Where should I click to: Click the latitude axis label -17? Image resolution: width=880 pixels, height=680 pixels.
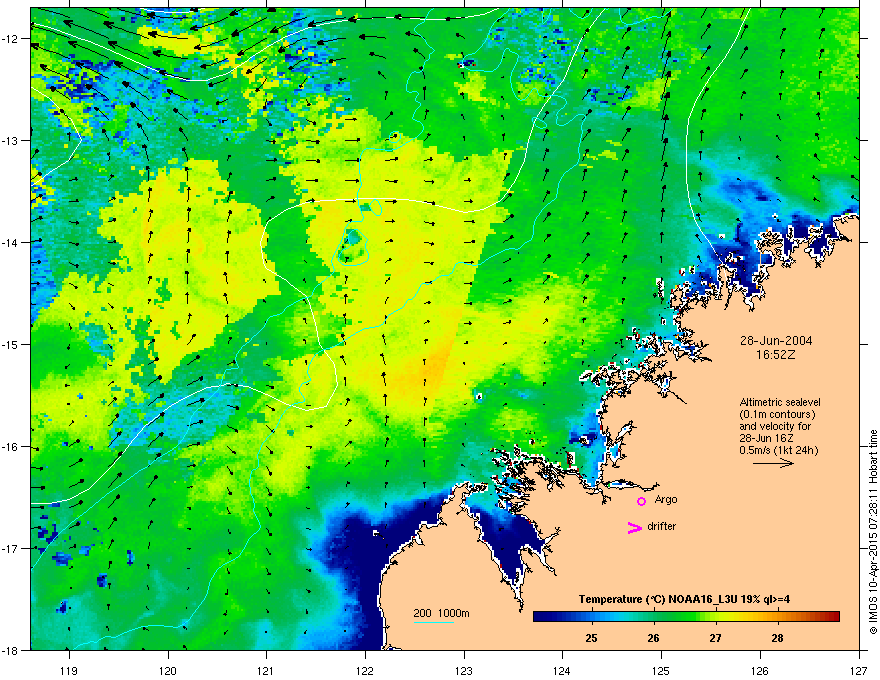(x=11, y=548)
